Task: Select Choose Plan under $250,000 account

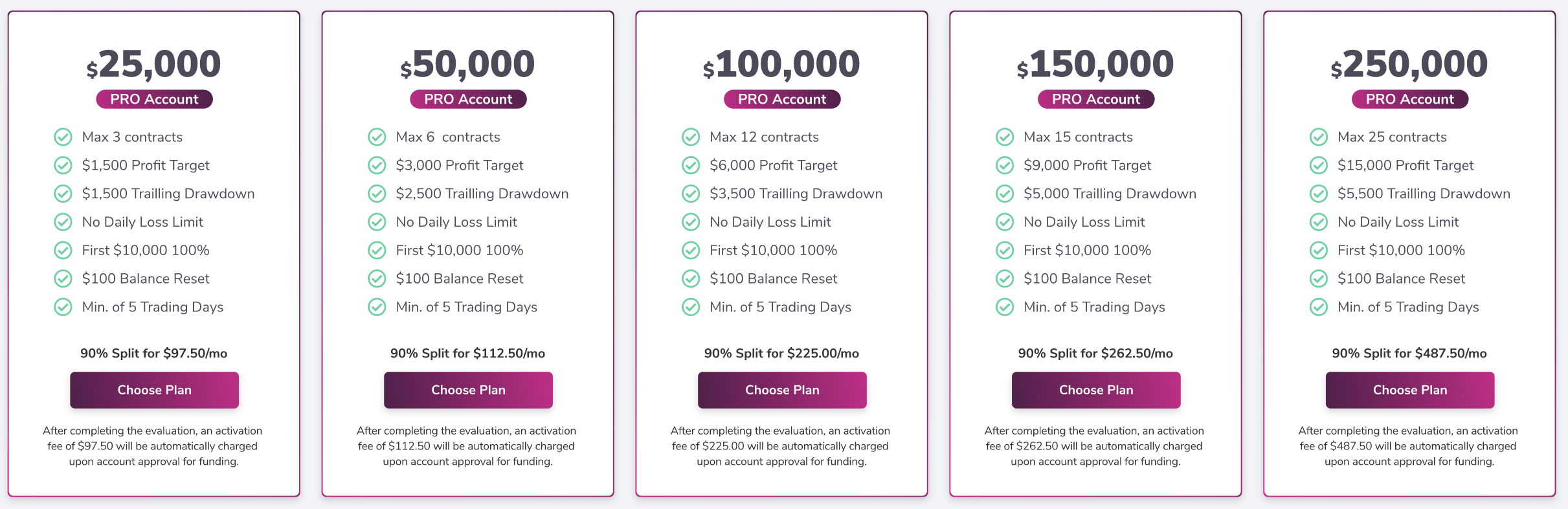Action: (1410, 390)
